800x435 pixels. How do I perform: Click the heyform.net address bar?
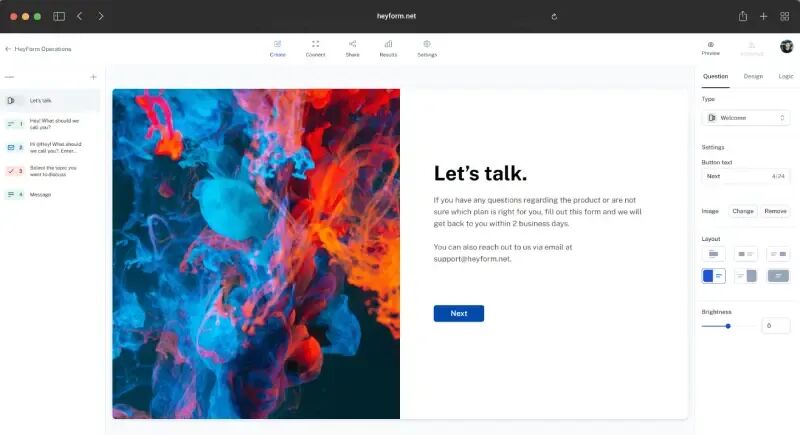coord(396,16)
